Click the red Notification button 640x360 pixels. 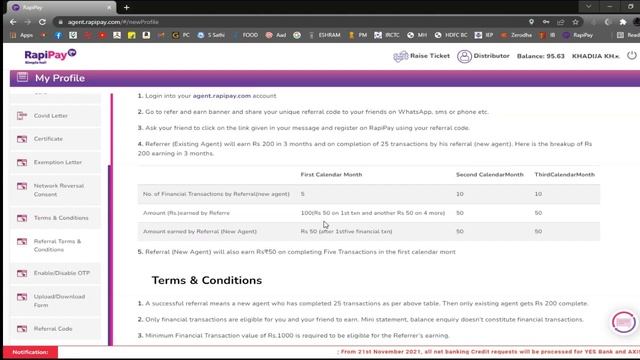click(30, 352)
